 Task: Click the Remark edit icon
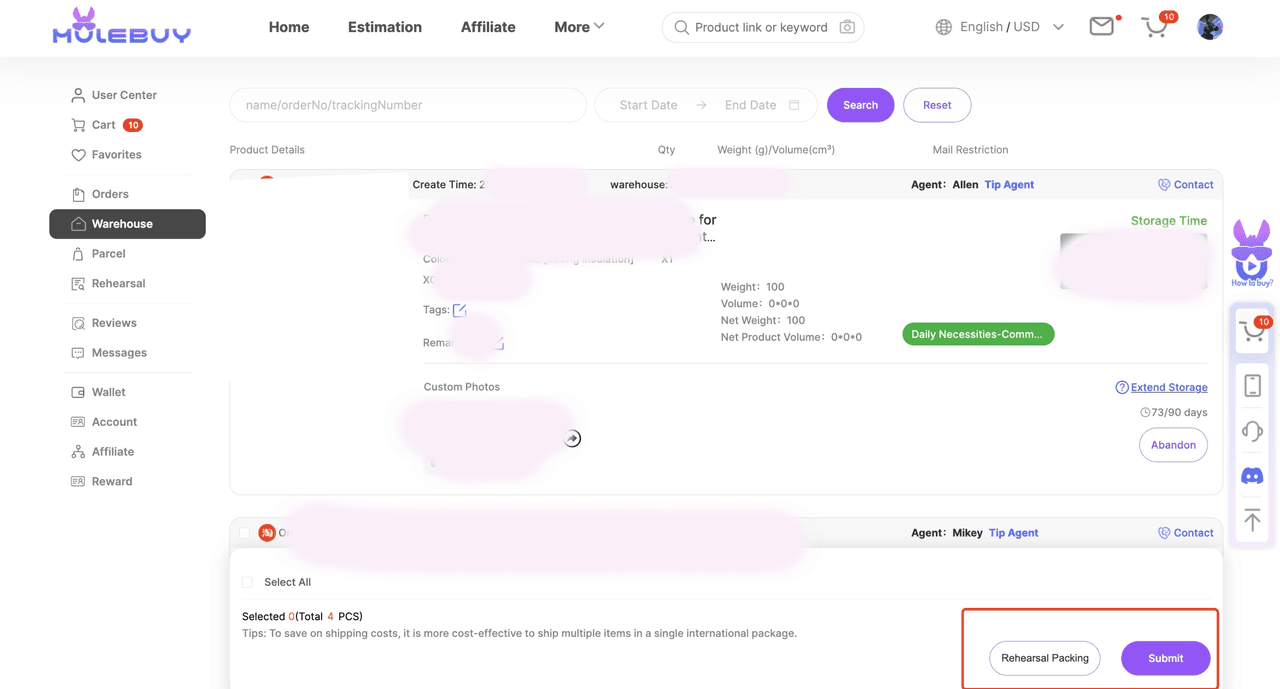[497, 343]
